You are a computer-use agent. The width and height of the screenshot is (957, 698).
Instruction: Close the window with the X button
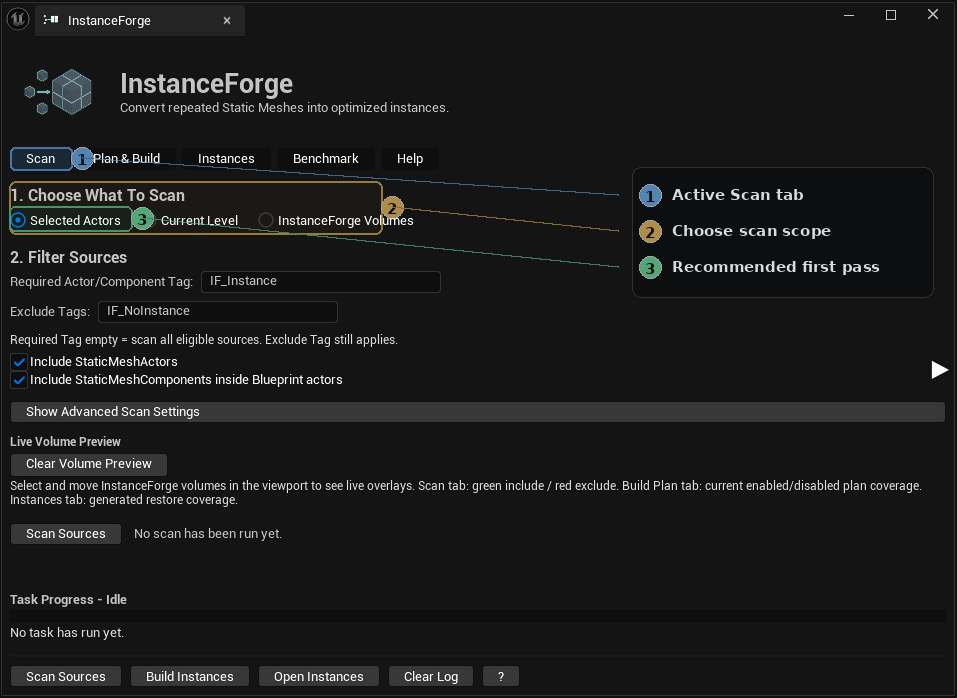[x=933, y=14]
